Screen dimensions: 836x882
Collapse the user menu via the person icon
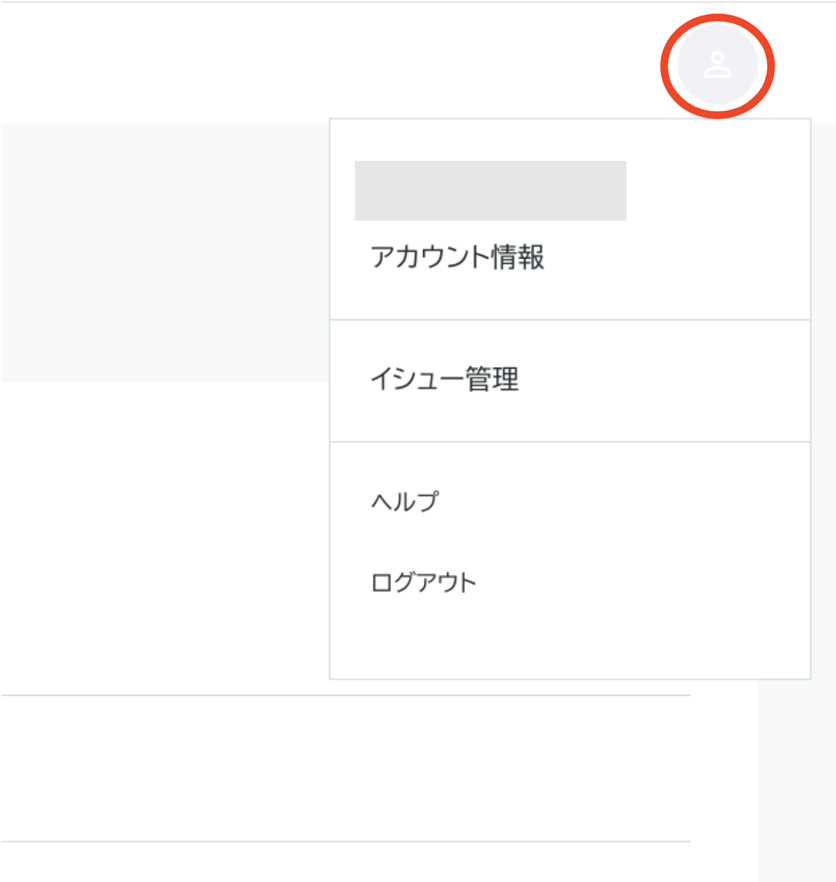click(x=718, y=66)
